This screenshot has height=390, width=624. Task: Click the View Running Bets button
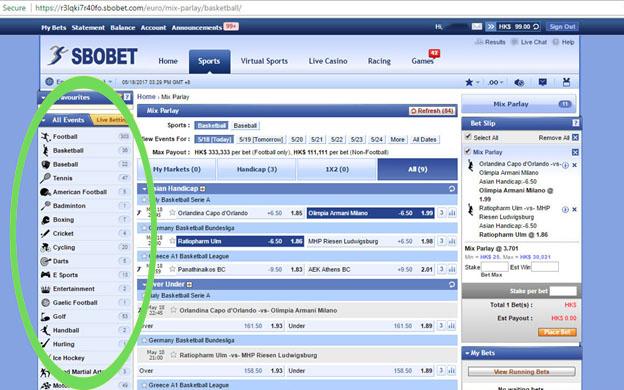coord(521,372)
